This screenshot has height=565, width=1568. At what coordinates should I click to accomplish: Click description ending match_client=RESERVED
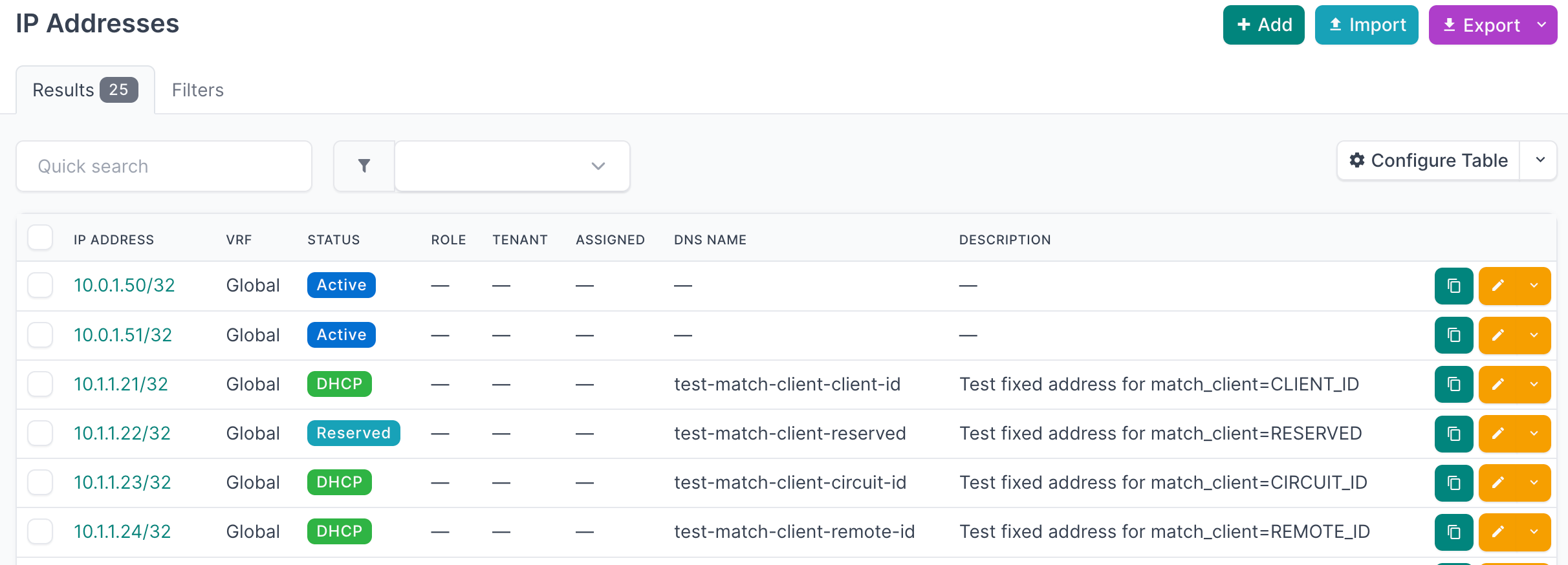pyautogui.click(x=1161, y=433)
